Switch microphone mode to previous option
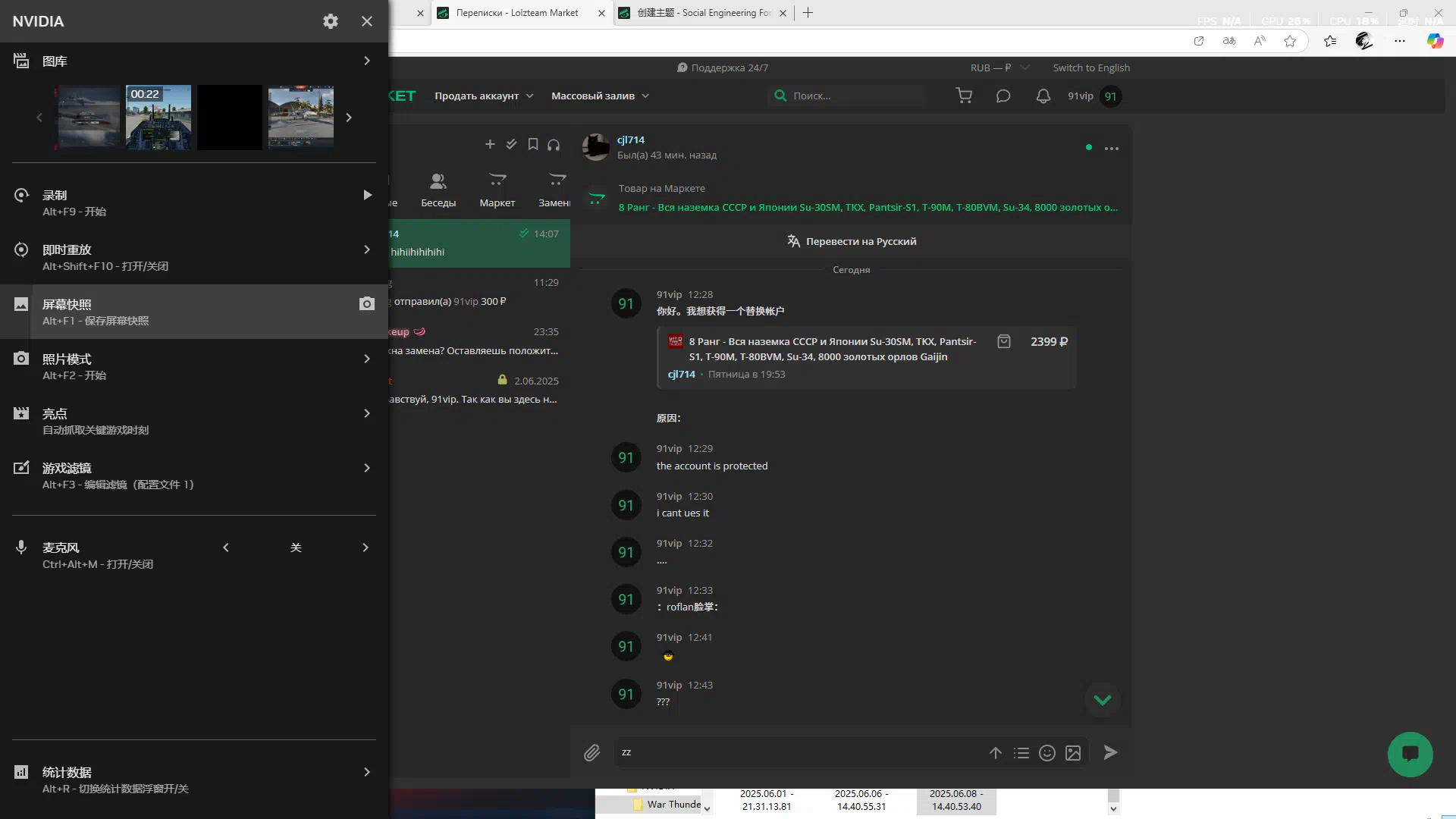This screenshot has height=819, width=1456. coord(226,548)
